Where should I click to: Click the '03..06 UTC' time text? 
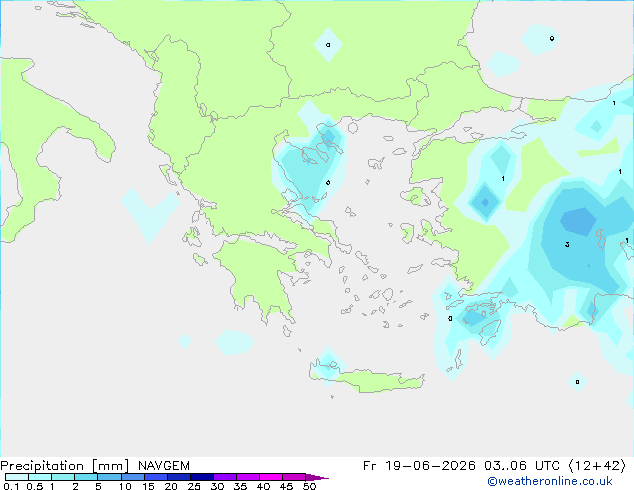[522, 466]
